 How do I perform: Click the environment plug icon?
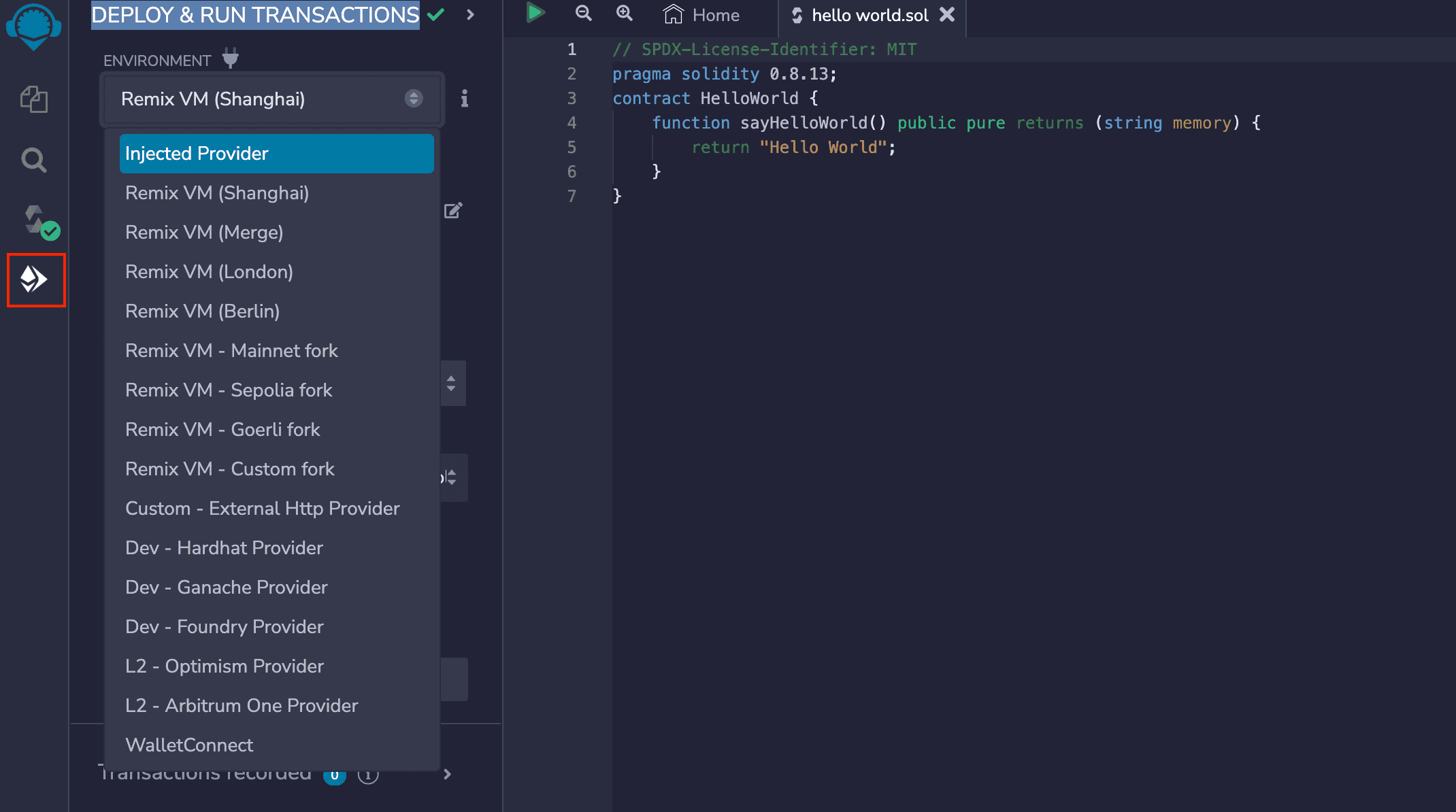pyautogui.click(x=231, y=59)
